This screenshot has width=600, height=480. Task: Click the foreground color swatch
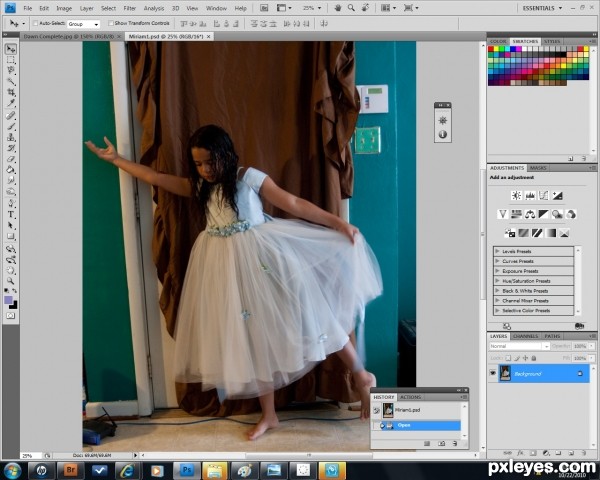click(x=8, y=300)
